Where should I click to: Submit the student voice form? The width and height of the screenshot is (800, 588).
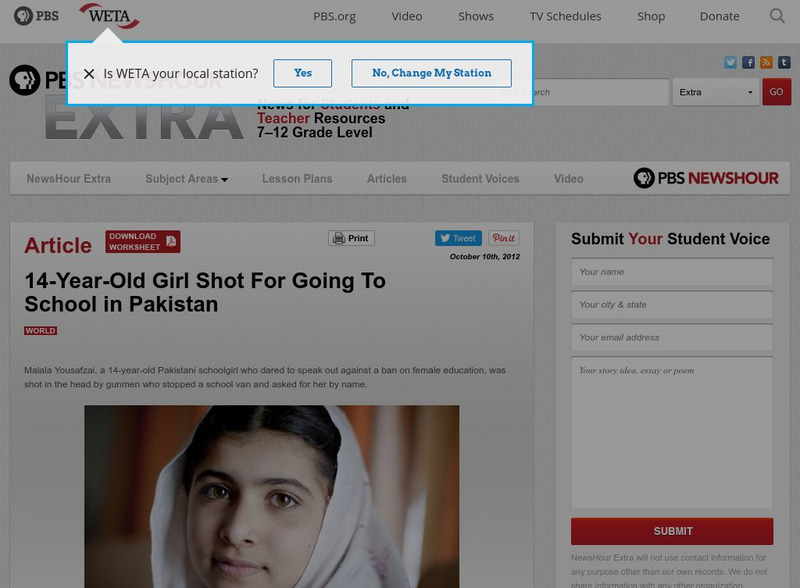point(672,531)
